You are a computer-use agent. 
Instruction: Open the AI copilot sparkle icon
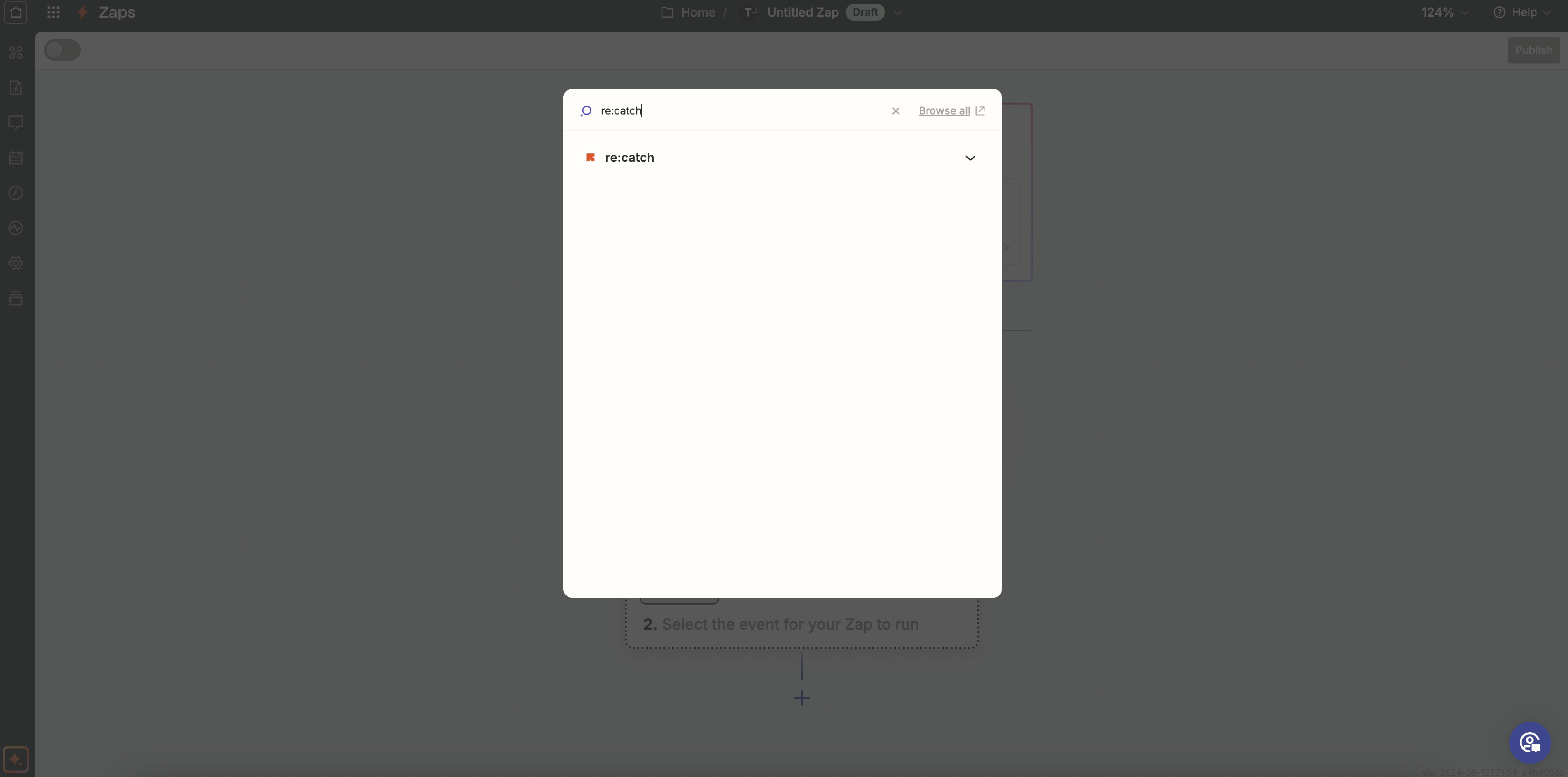(16, 759)
